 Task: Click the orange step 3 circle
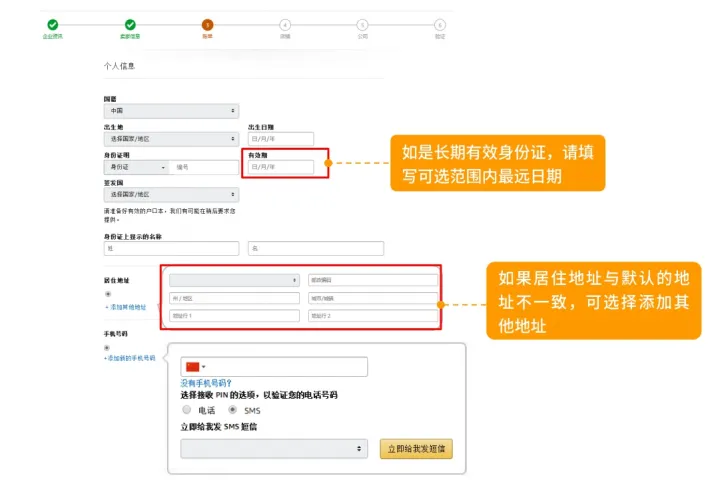(x=208, y=25)
